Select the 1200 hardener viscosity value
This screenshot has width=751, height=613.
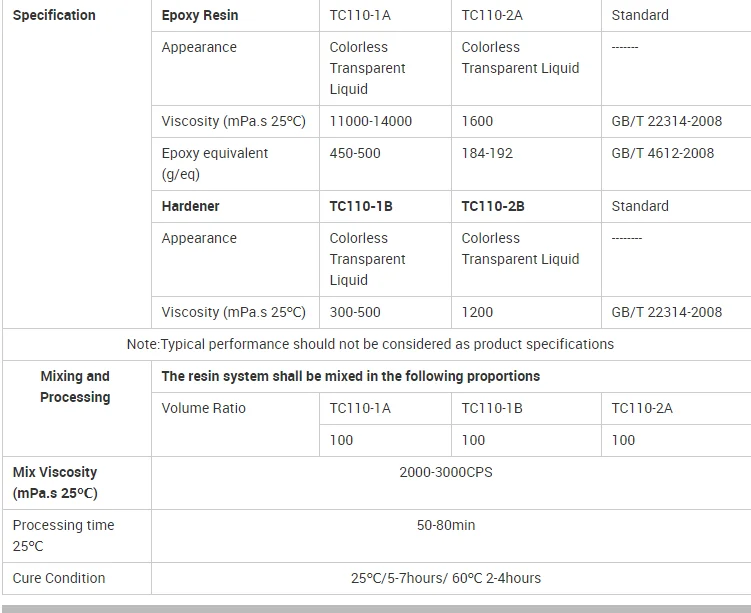477,312
